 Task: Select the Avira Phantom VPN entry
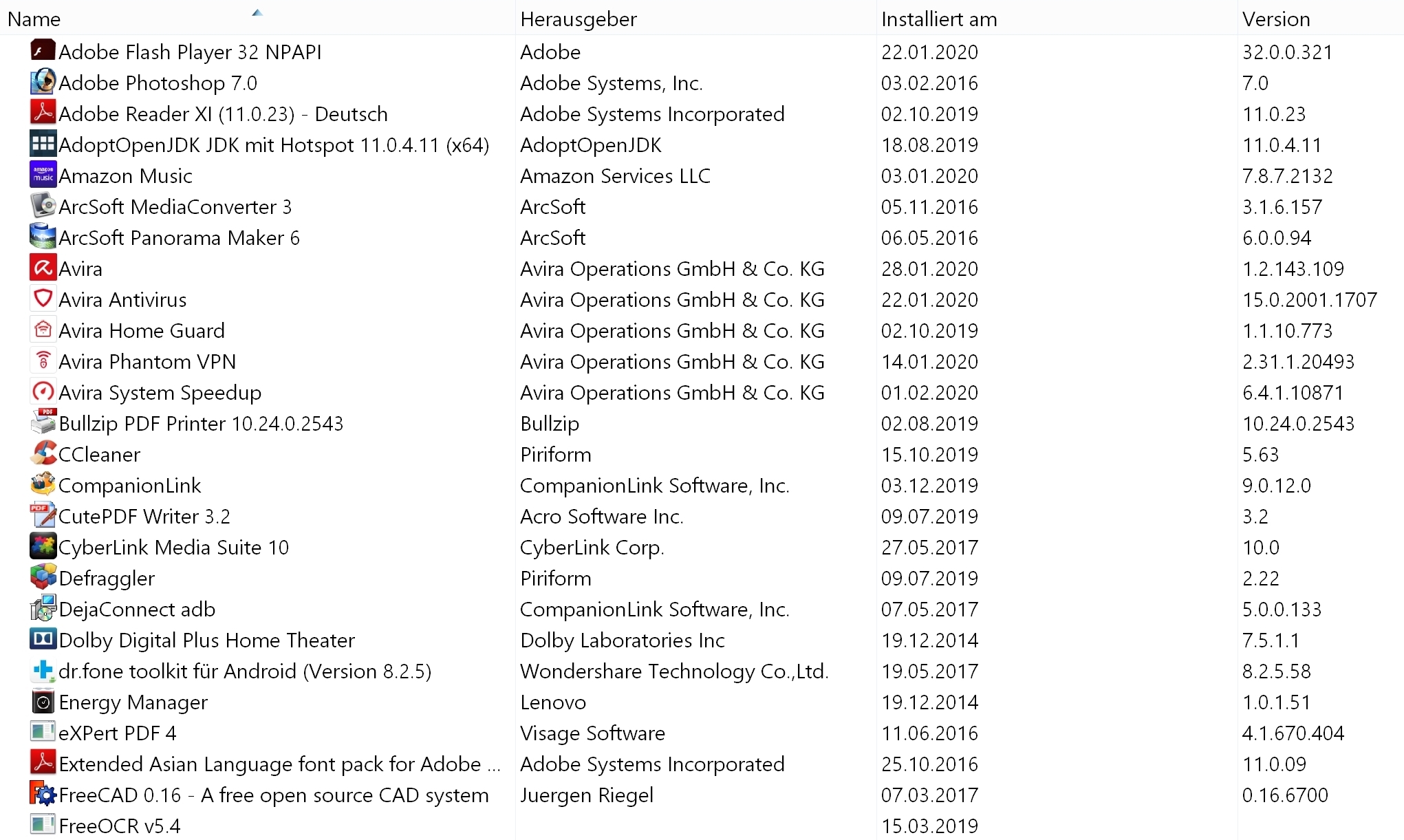coord(702,361)
